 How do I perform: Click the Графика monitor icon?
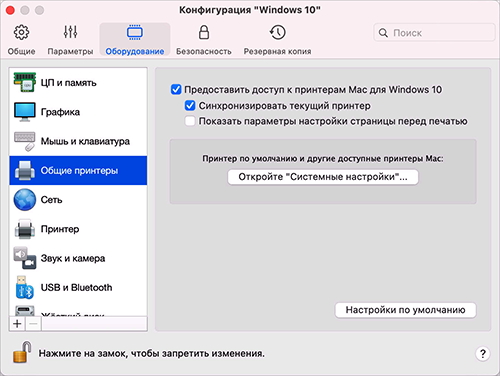pyautogui.click(x=25, y=112)
